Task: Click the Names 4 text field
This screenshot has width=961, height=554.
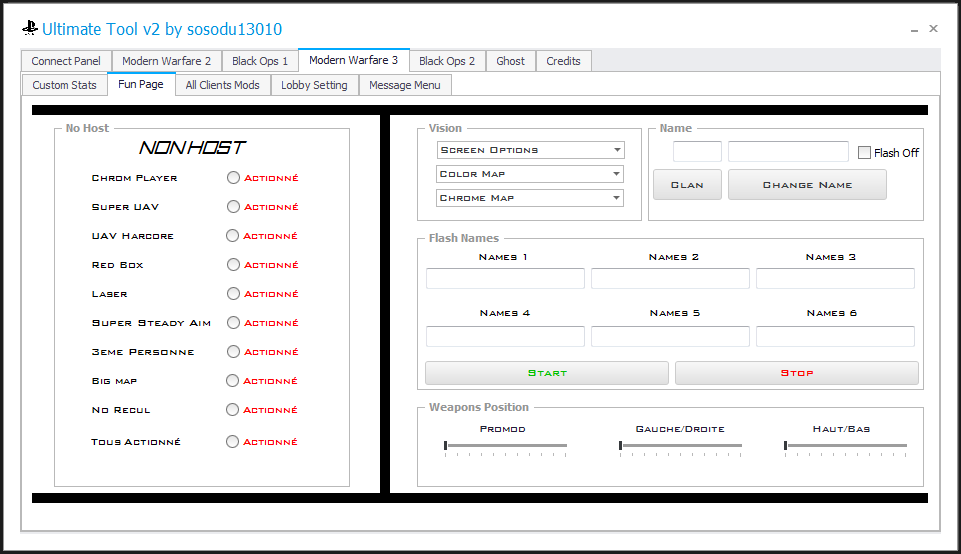Action: tap(505, 336)
